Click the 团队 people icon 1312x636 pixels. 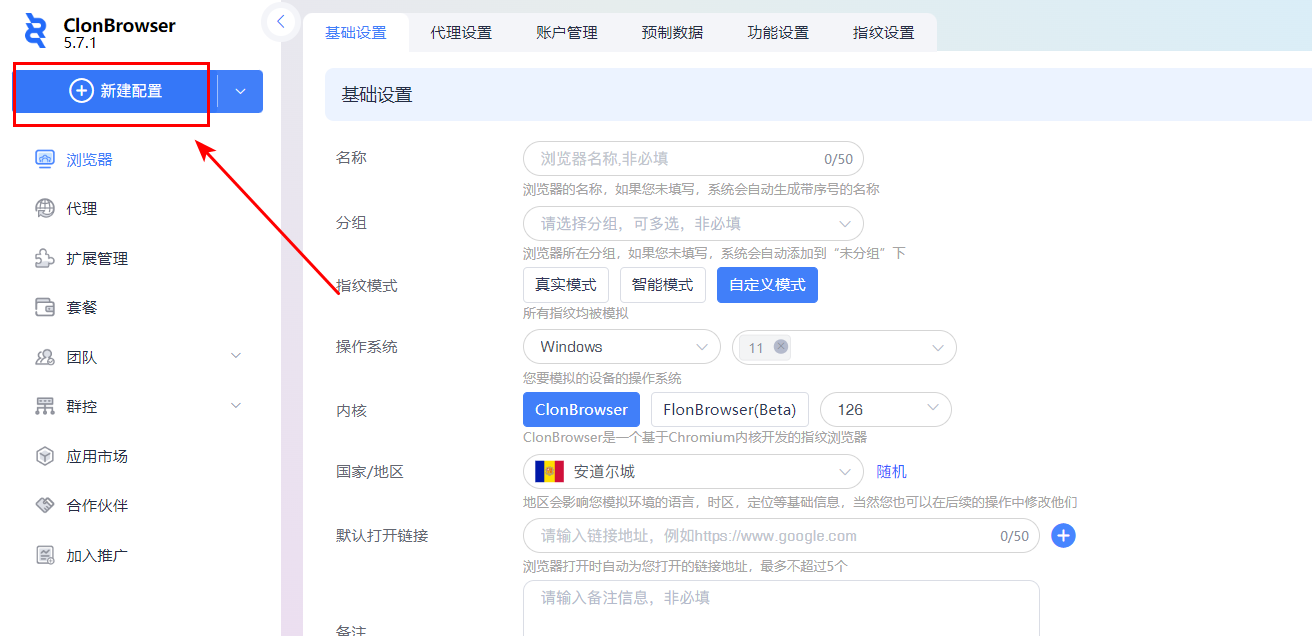tap(45, 357)
